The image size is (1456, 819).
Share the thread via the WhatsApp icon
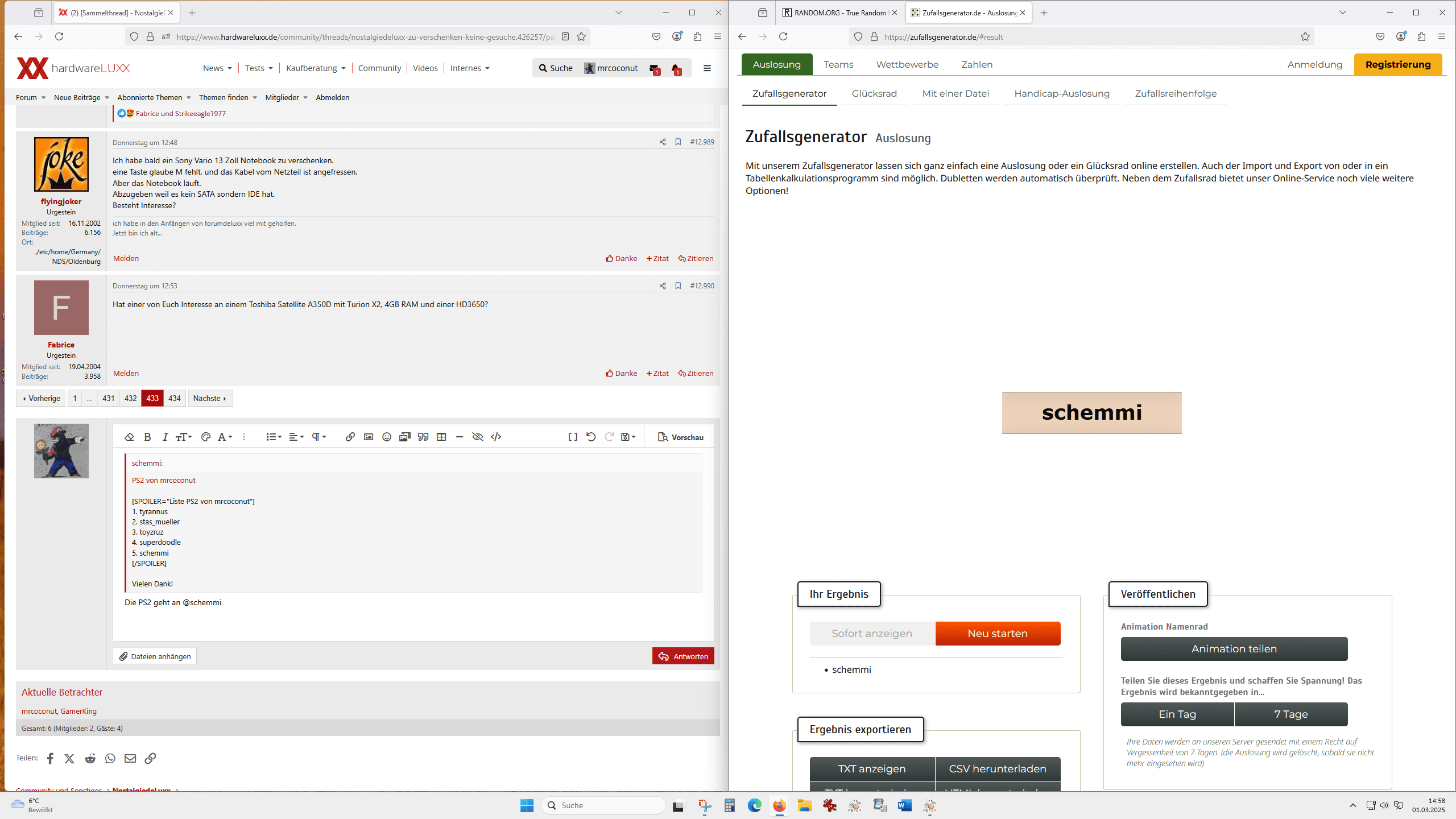[x=110, y=758]
